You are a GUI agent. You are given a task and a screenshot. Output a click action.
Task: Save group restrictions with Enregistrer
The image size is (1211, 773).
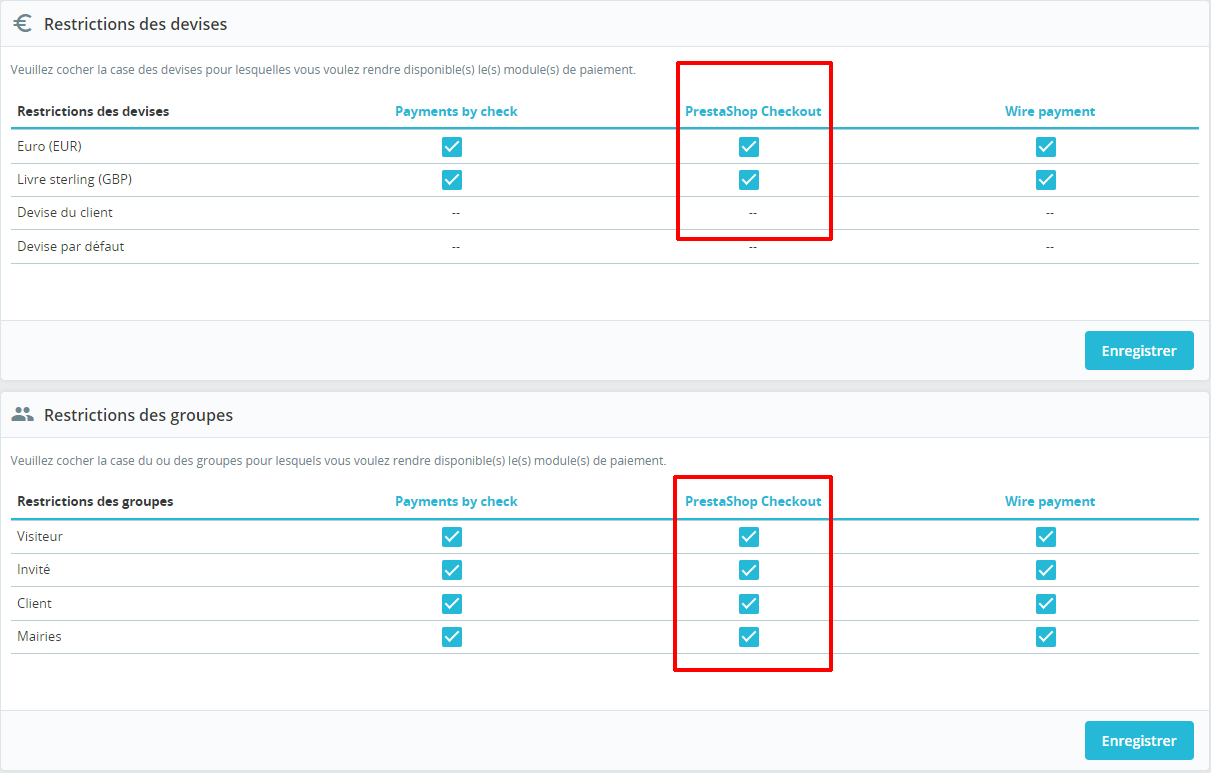point(1139,741)
